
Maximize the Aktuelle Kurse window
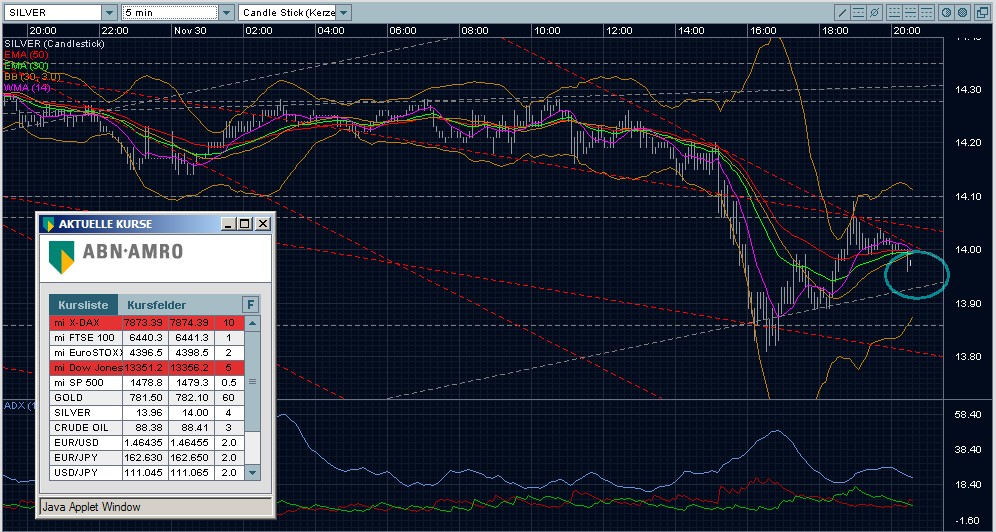click(x=245, y=224)
